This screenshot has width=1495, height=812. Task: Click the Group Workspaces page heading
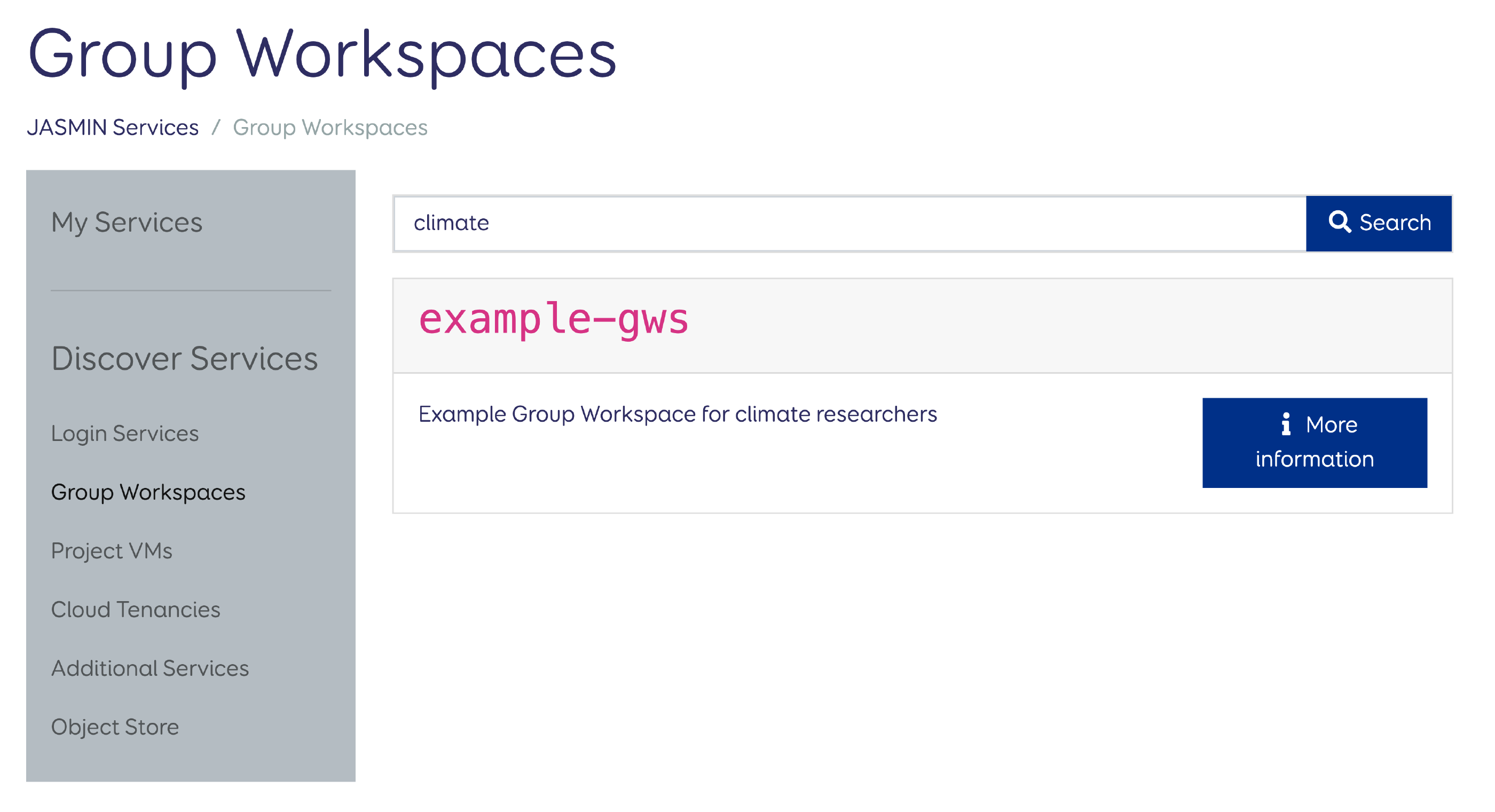tap(322, 55)
